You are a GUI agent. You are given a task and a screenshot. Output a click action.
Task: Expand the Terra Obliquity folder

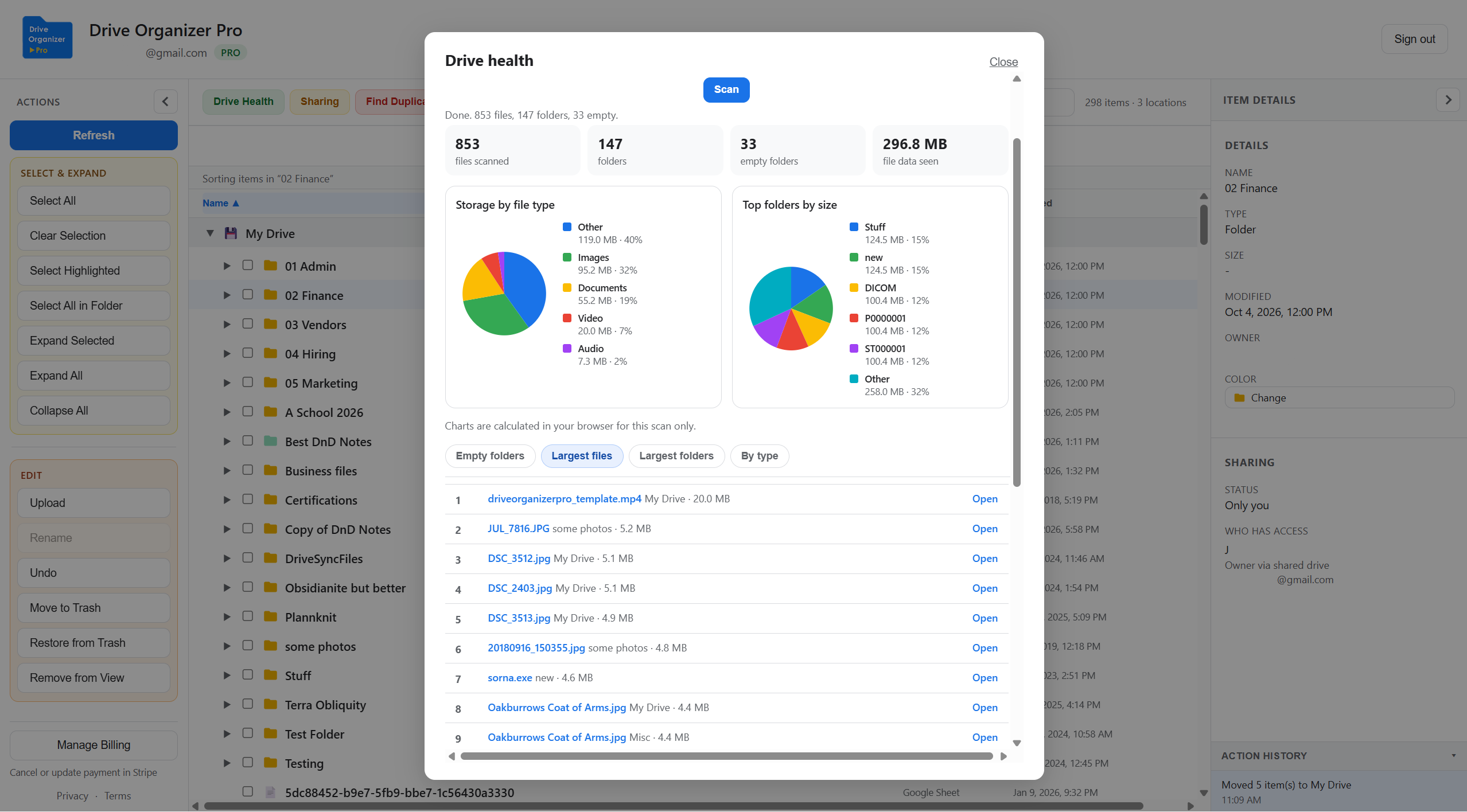pyautogui.click(x=227, y=705)
